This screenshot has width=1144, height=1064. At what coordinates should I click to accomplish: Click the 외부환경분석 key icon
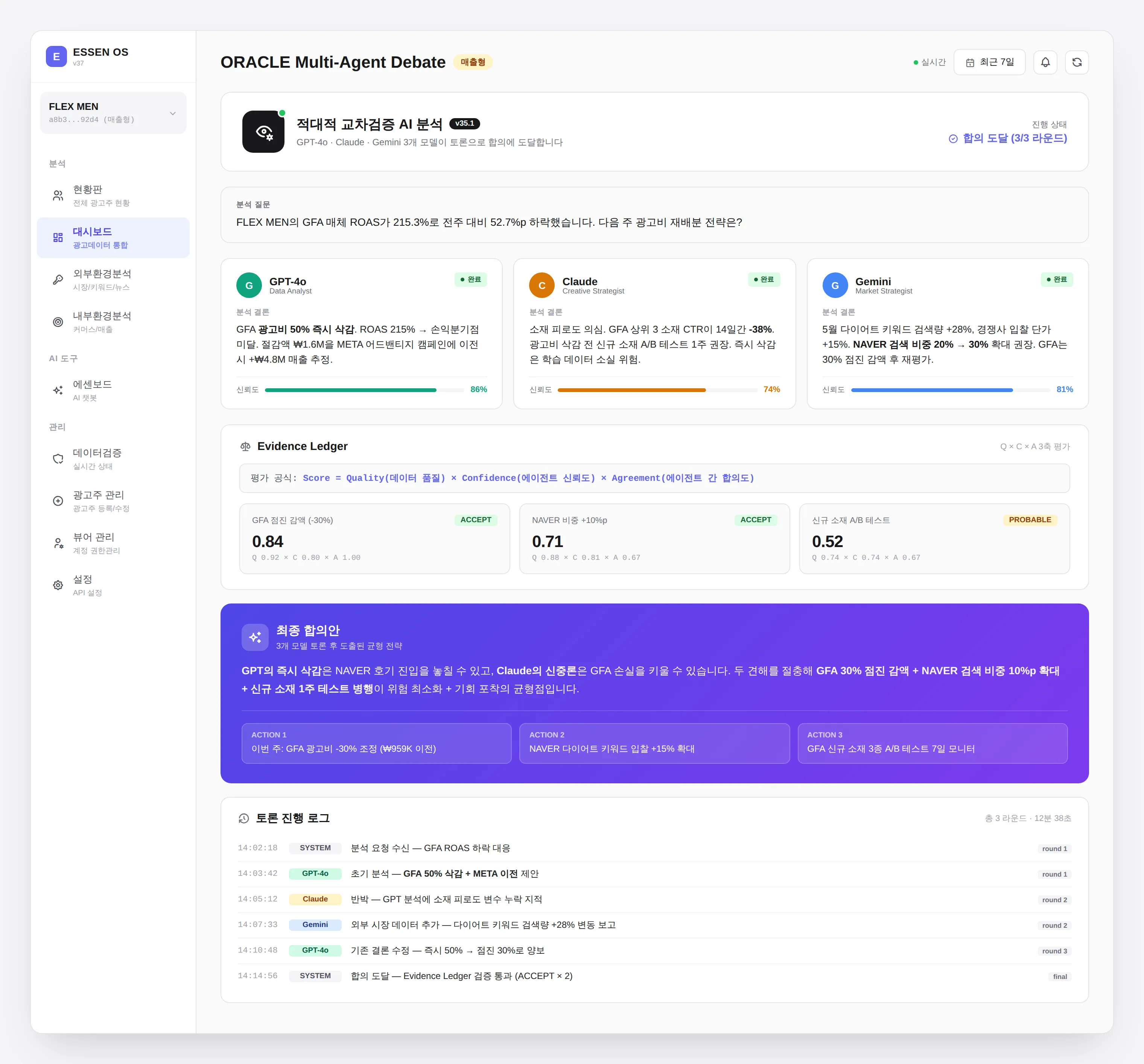[58, 280]
